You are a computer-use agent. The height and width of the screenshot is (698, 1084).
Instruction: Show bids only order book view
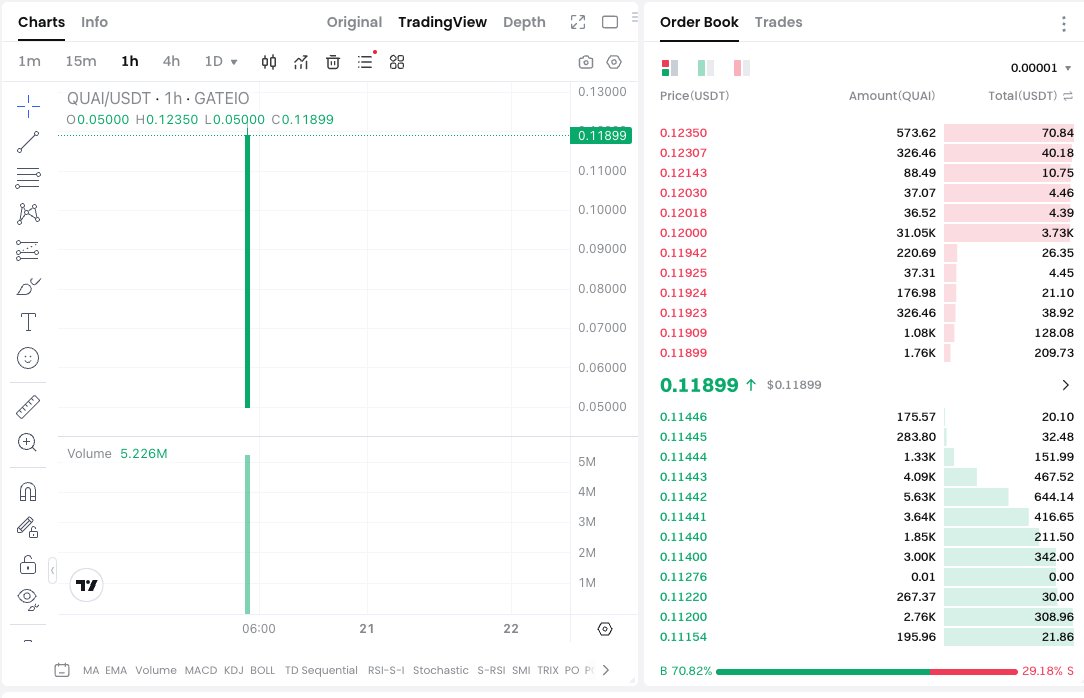click(x=706, y=68)
